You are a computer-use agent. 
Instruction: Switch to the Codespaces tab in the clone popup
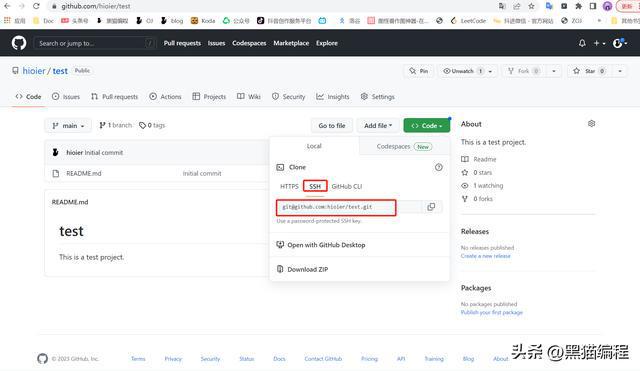tap(404, 146)
